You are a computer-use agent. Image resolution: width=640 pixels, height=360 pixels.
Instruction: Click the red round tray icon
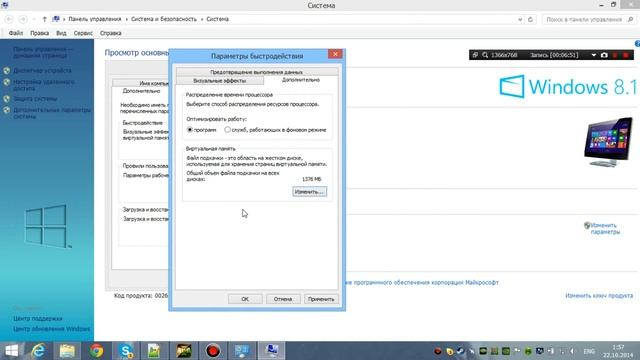(x=438, y=351)
